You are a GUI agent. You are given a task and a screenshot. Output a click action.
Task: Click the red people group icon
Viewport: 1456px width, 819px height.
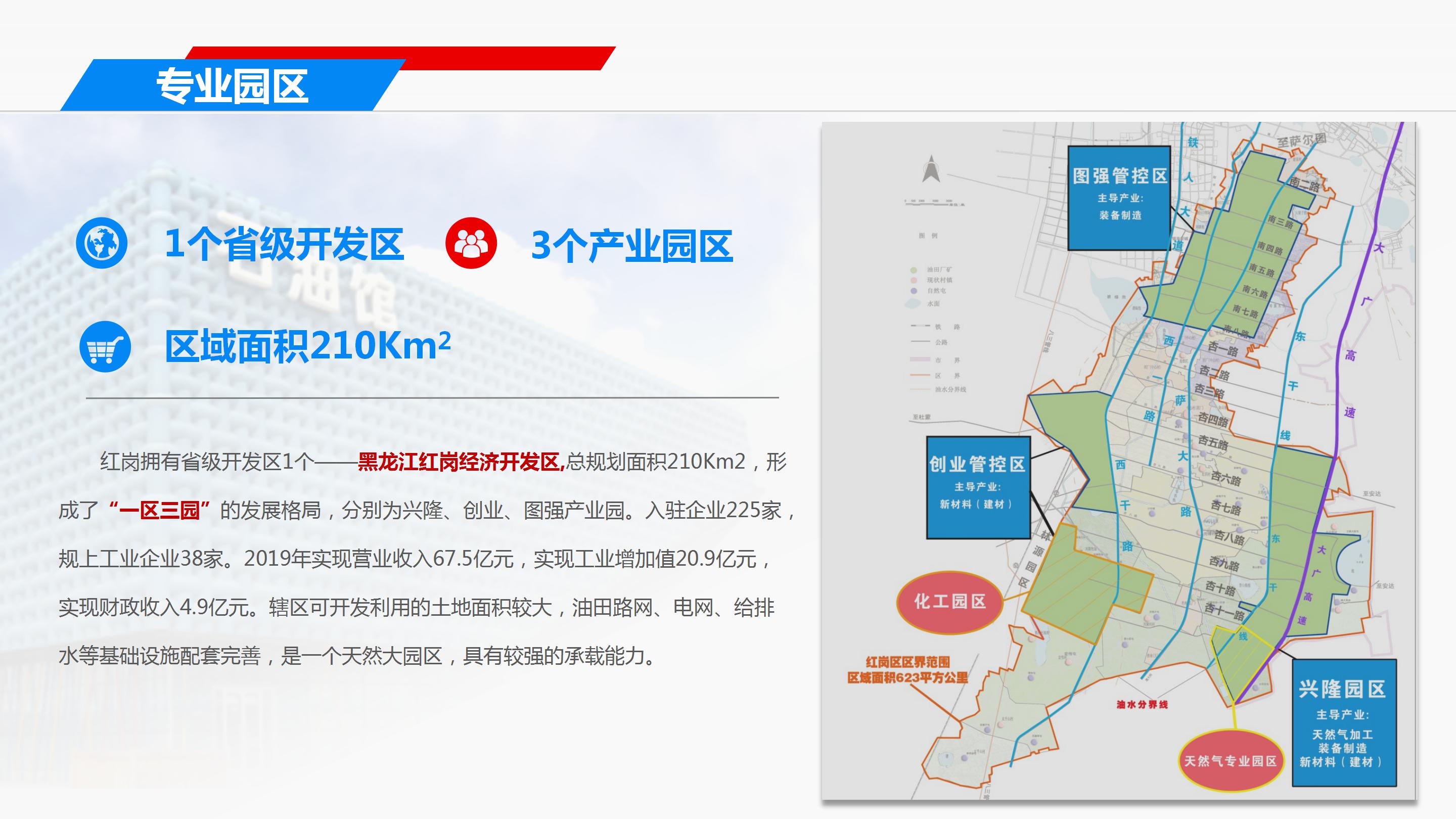471,243
